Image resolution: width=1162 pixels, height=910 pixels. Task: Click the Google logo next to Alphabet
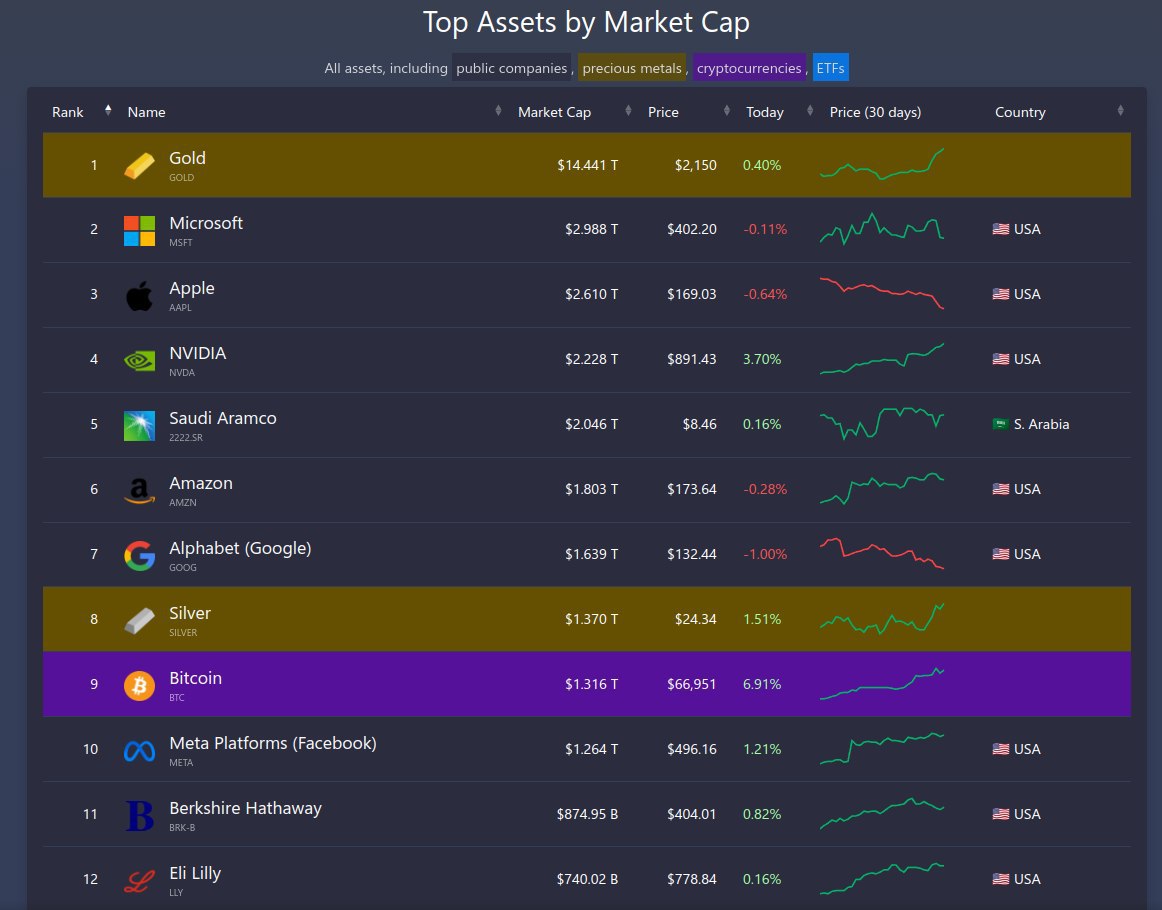pyautogui.click(x=139, y=554)
